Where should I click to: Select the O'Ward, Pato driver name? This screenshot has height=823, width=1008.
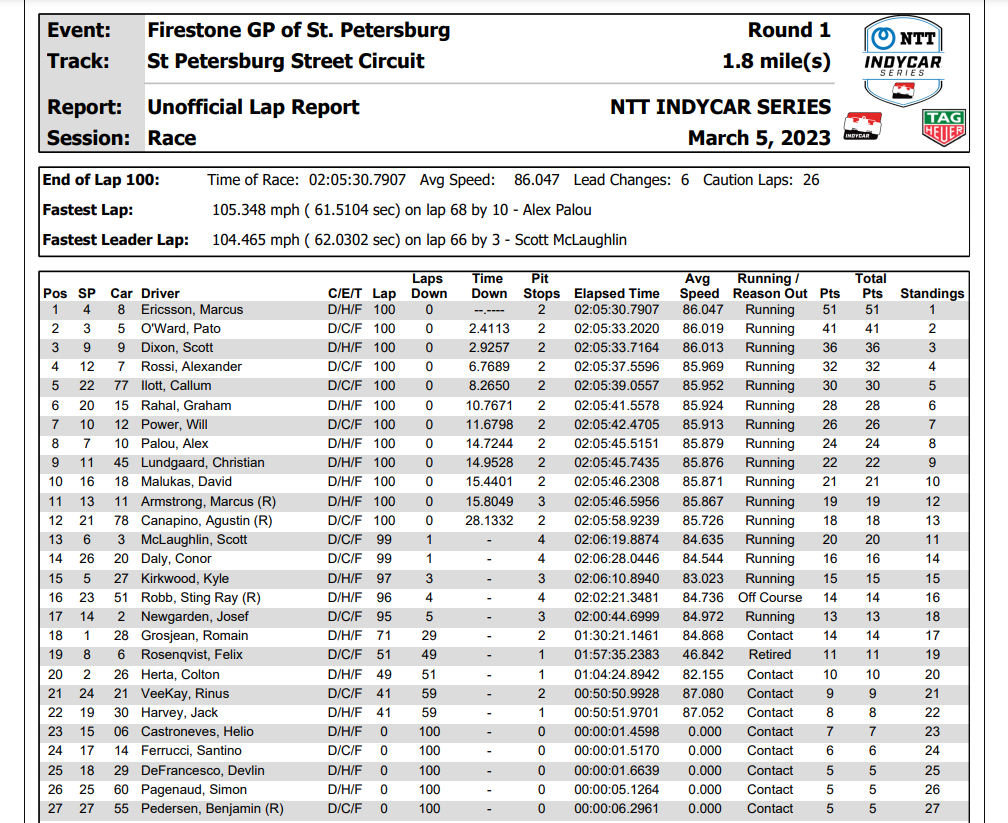pos(181,329)
